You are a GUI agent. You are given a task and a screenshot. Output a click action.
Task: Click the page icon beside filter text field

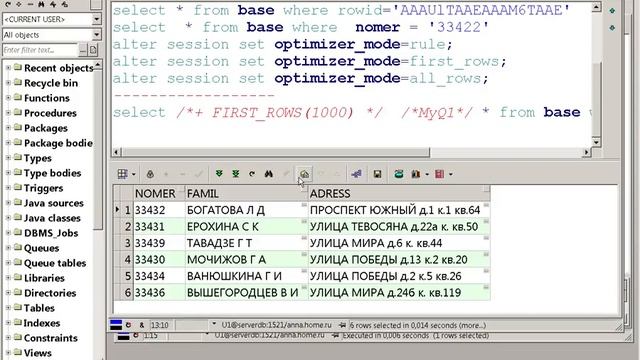(93, 50)
